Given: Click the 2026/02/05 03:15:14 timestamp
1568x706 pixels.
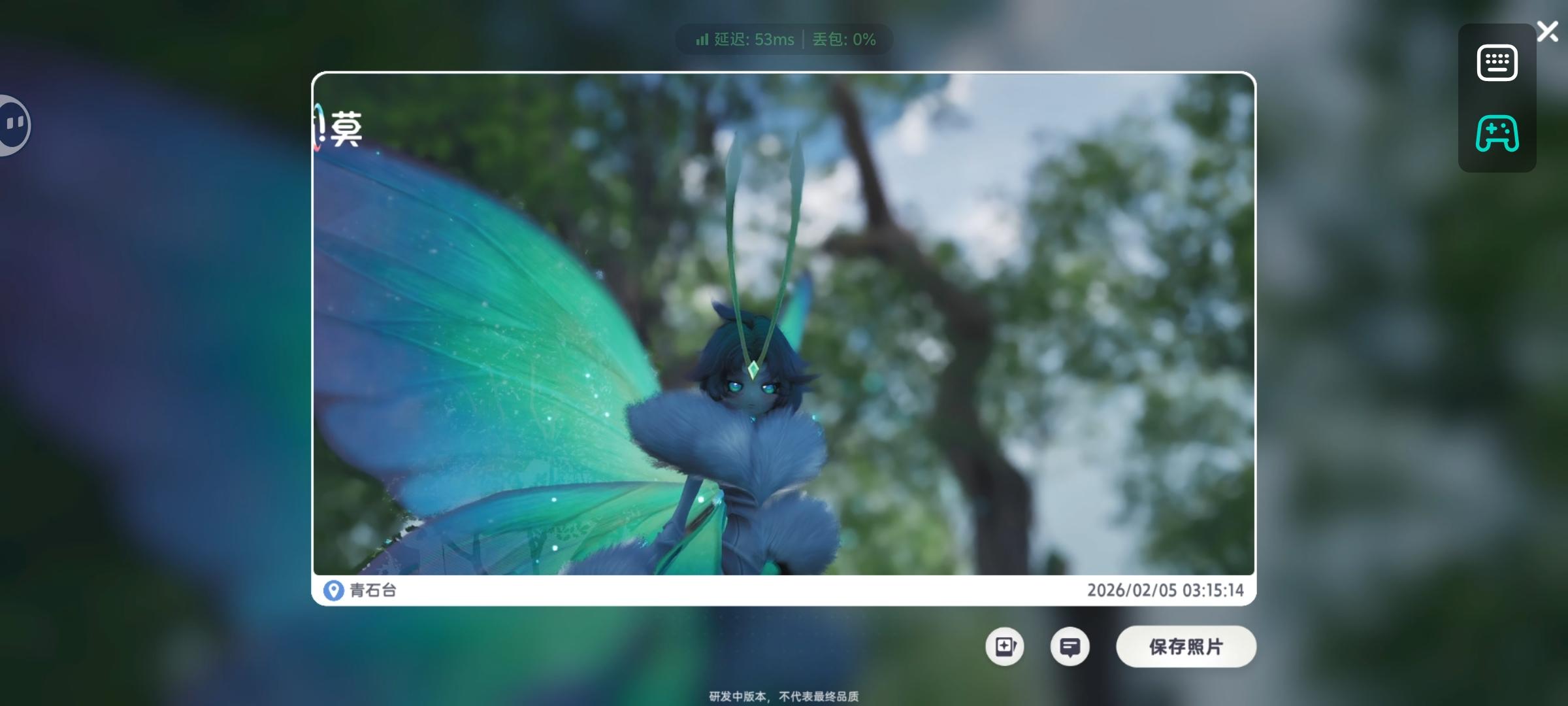Looking at the screenshot, I should point(1165,590).
